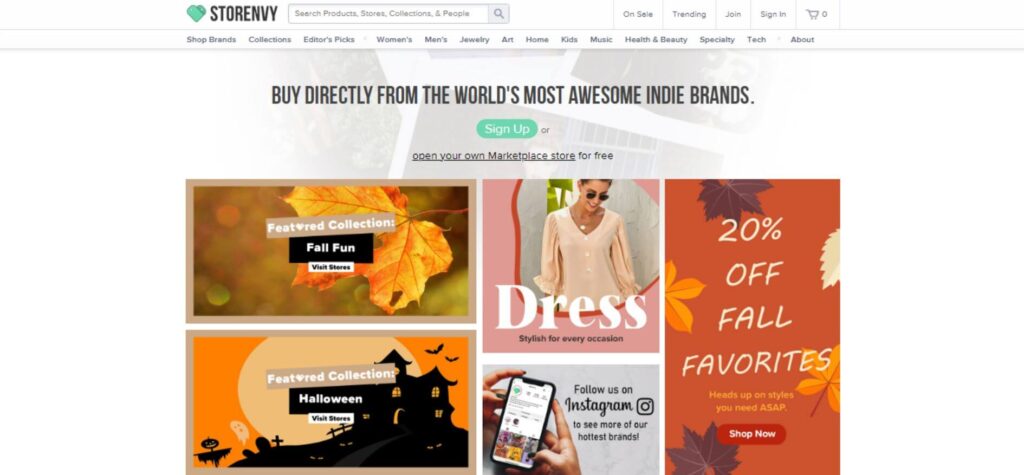The width and height of the screenshot is (1024, 475).
Task: Open the Dress promotional banner
Action: [x=571, y=266]
